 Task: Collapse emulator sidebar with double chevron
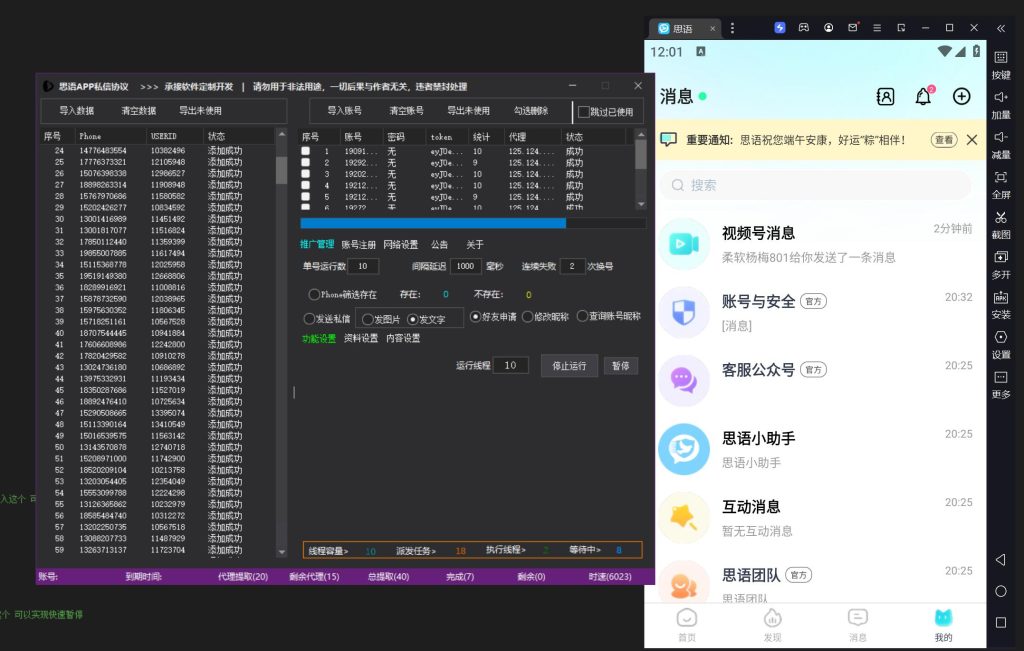pyautogui.click(x=1001, y=28)
